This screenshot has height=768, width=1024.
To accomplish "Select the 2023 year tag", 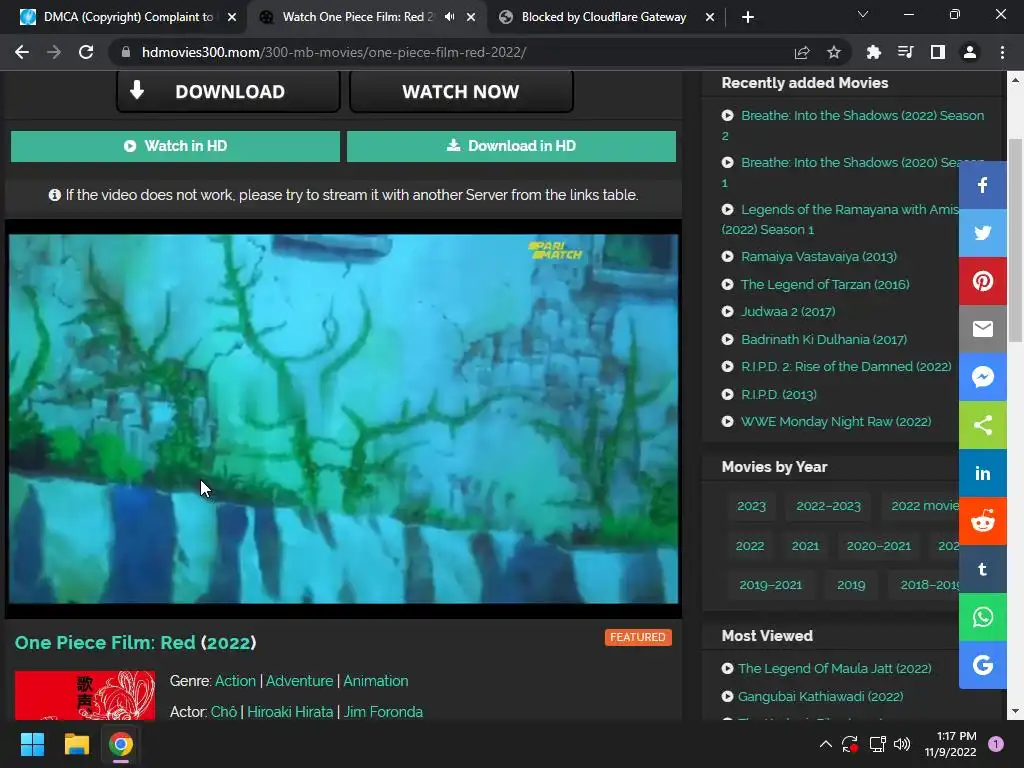I will (x=751, y=506).
